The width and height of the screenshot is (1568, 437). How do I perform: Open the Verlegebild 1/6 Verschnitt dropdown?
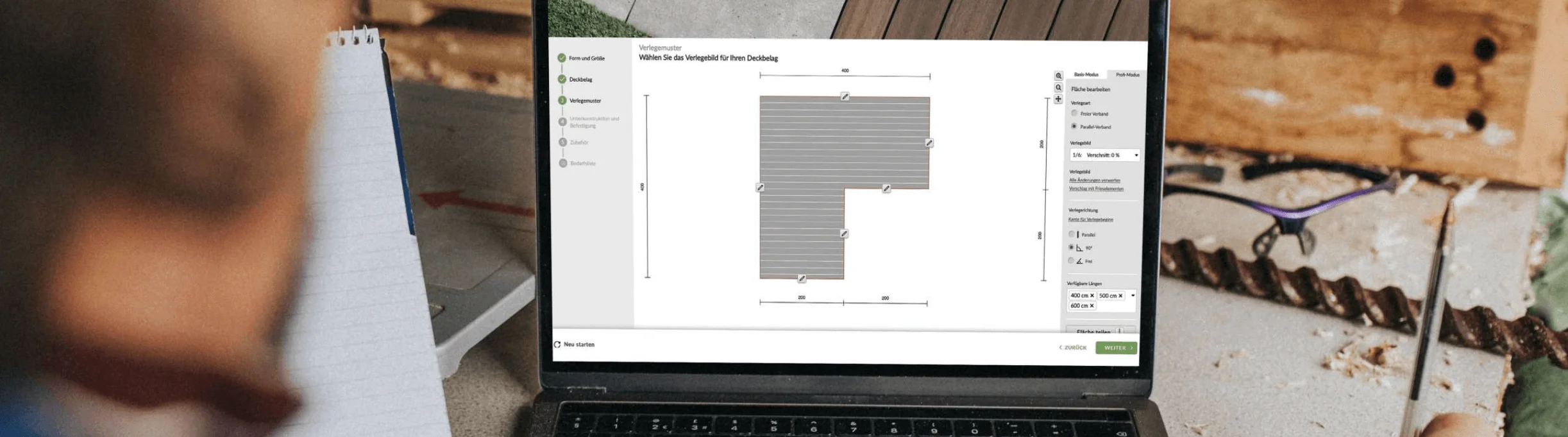tap(1104, 155)
